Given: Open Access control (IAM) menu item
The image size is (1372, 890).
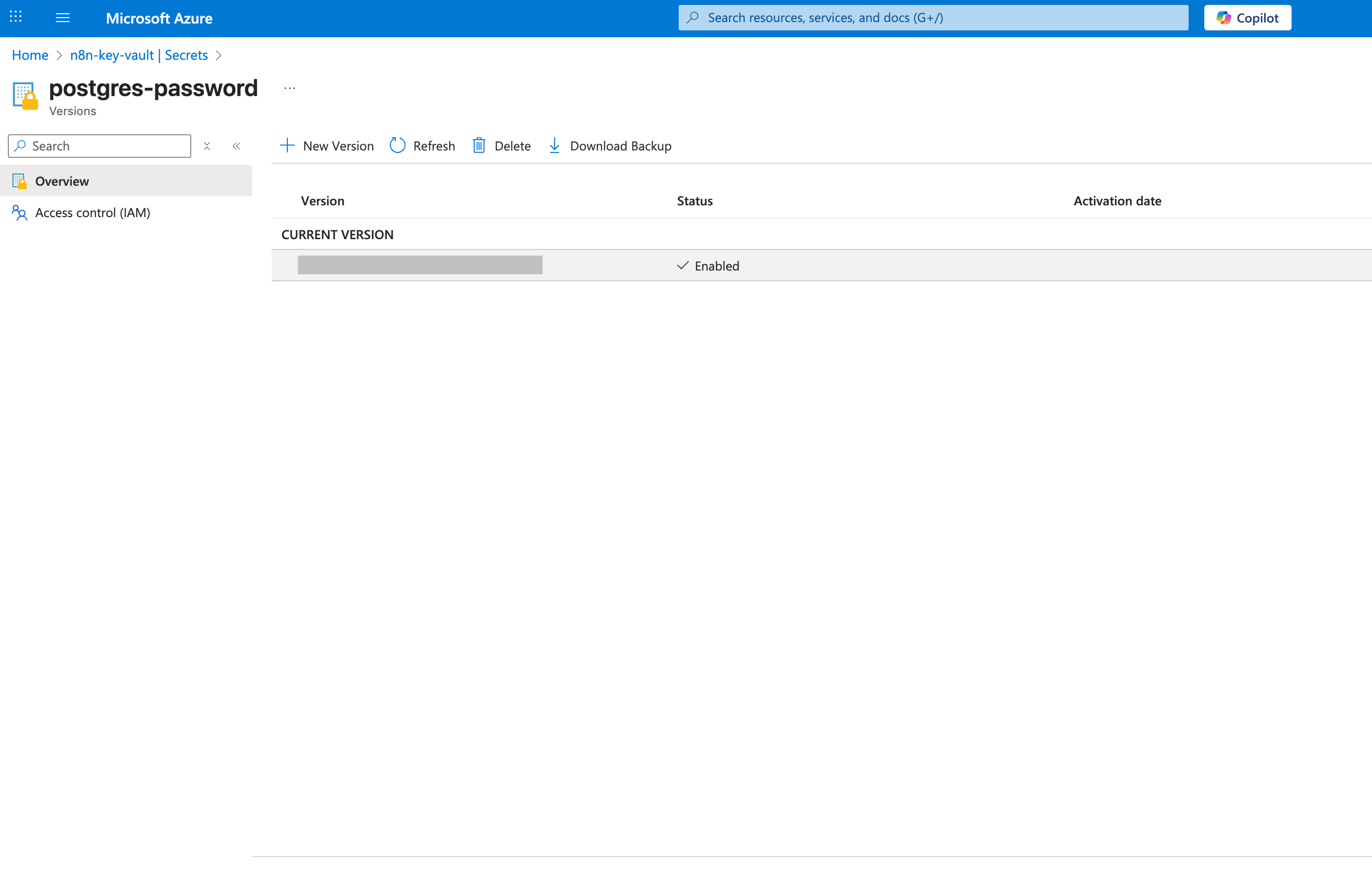Looking at the screenshot, I should click(x=92, y=213).
